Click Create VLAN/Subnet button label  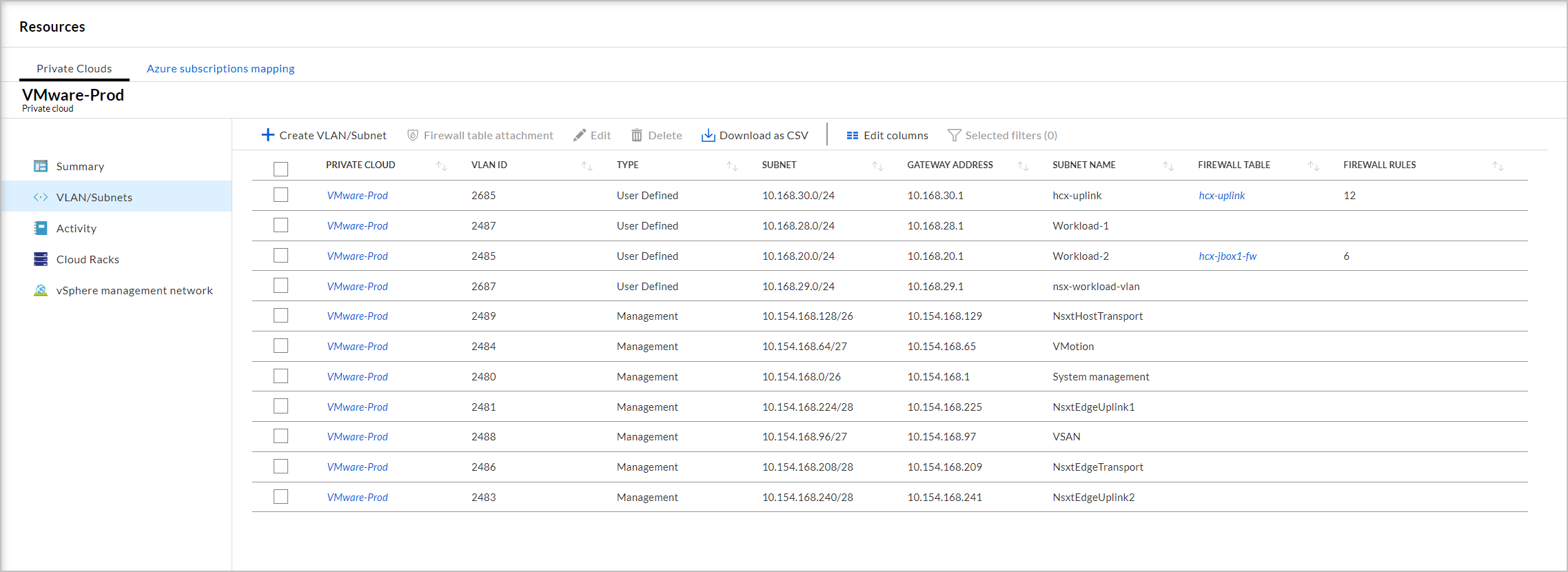(x=333, y=135)
